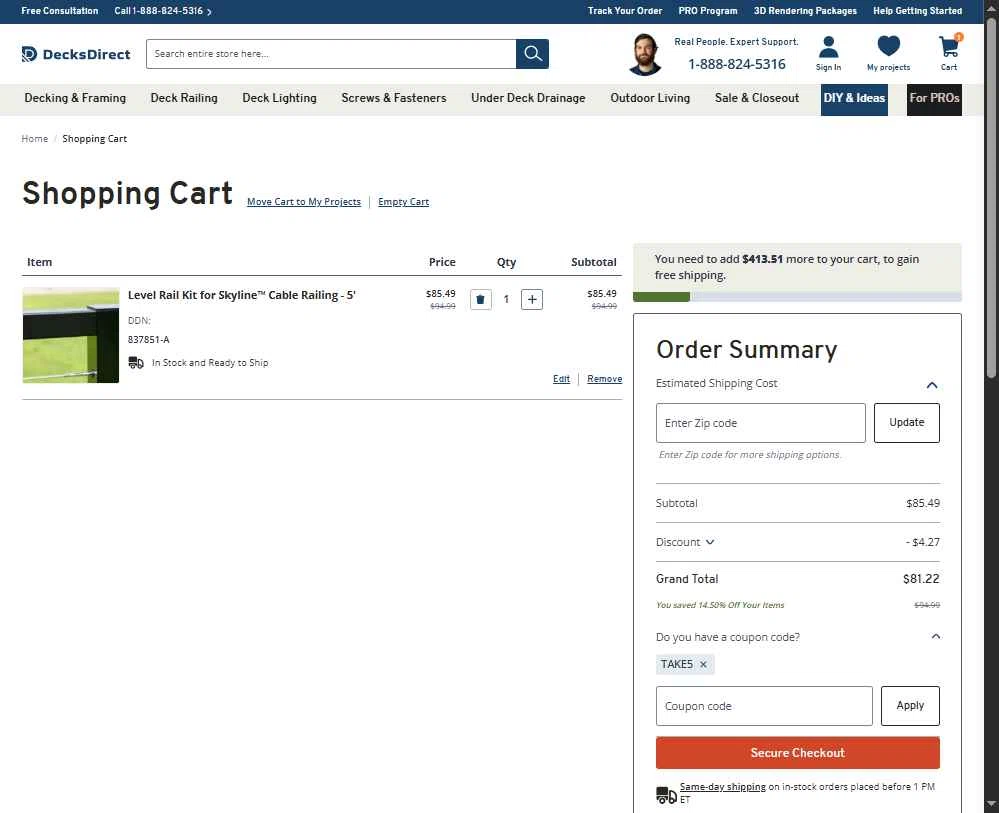
Task: Click the Grand Total $81.22 value
Action: [x=921, y=579]
